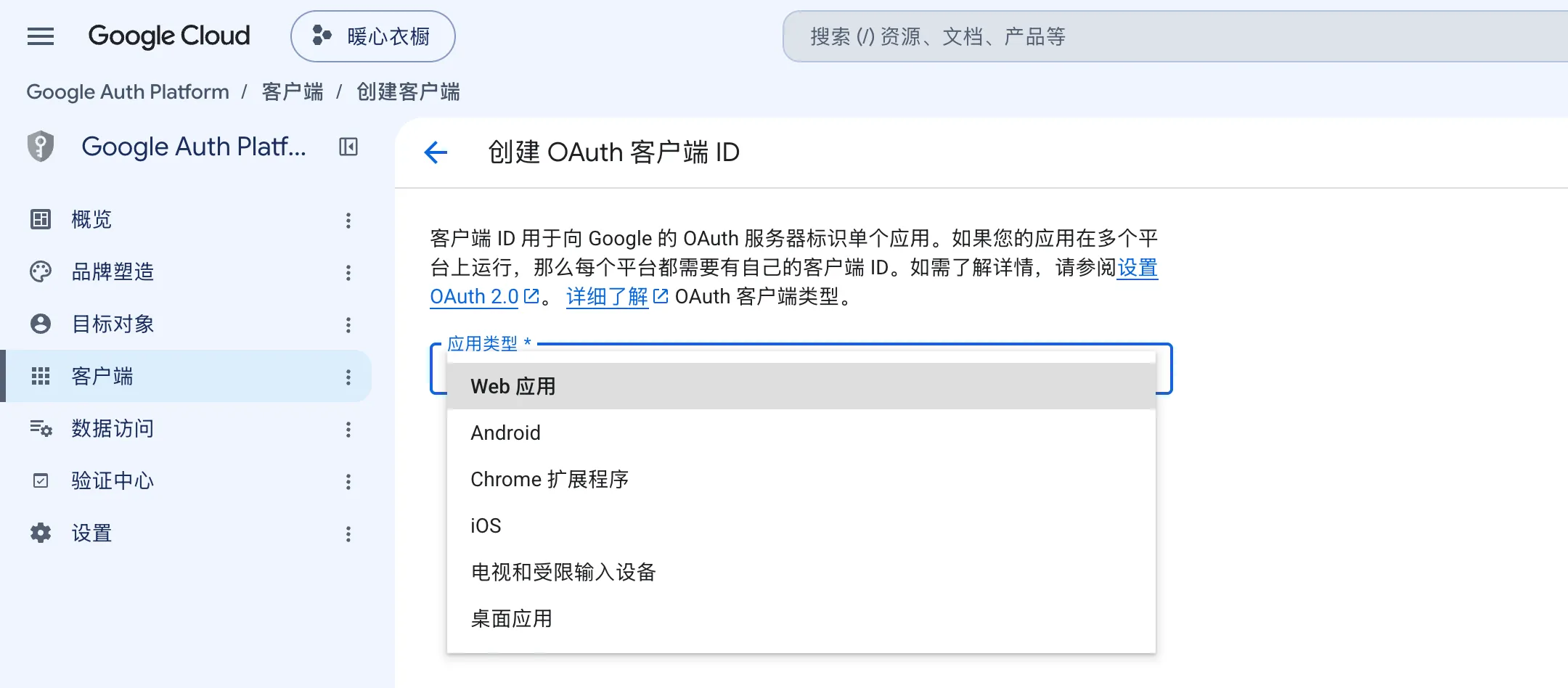This screenshot has height=688, width=1568.
Task: Open more options for 客户端
Action: [x=348, y=377]
